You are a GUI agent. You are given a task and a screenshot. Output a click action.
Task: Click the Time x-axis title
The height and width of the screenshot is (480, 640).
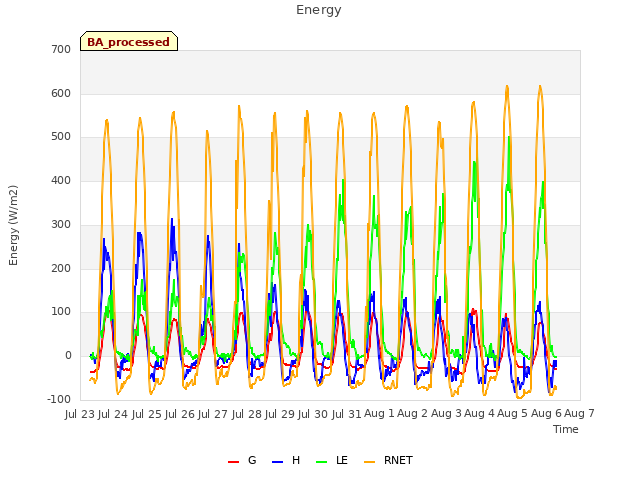click(566, 429)
